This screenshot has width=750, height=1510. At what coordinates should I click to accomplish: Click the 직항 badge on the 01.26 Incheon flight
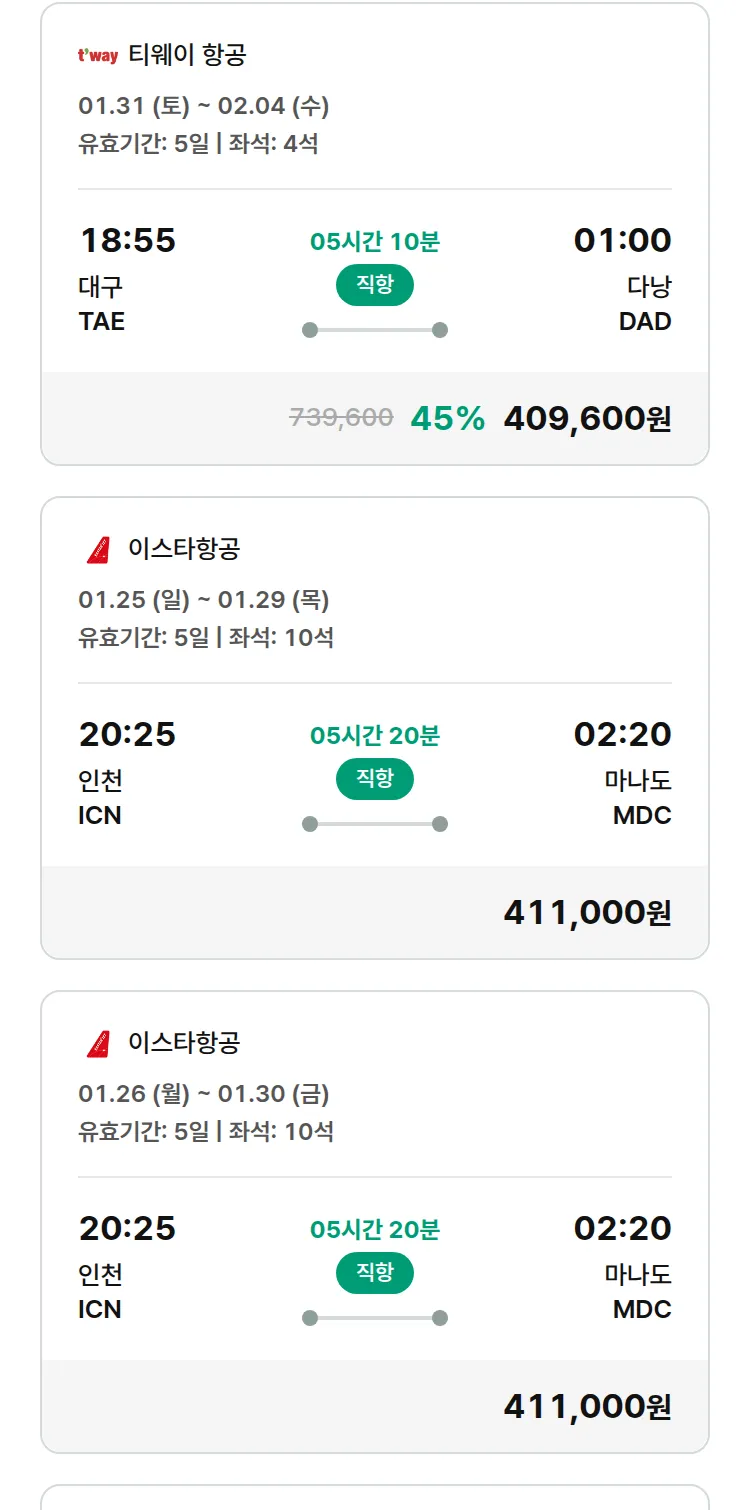[x=374, y=1273]
